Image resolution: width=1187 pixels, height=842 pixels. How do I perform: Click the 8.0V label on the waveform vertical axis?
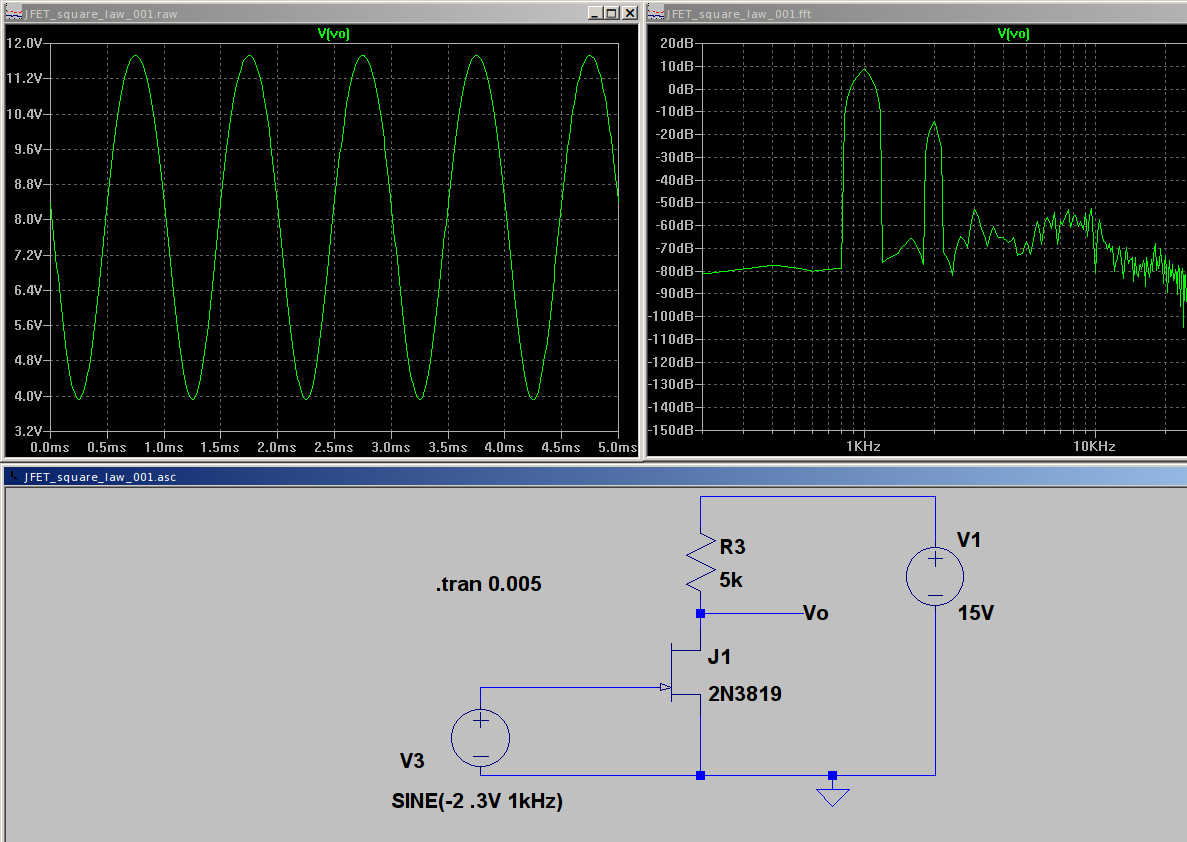tap(28, 220)
